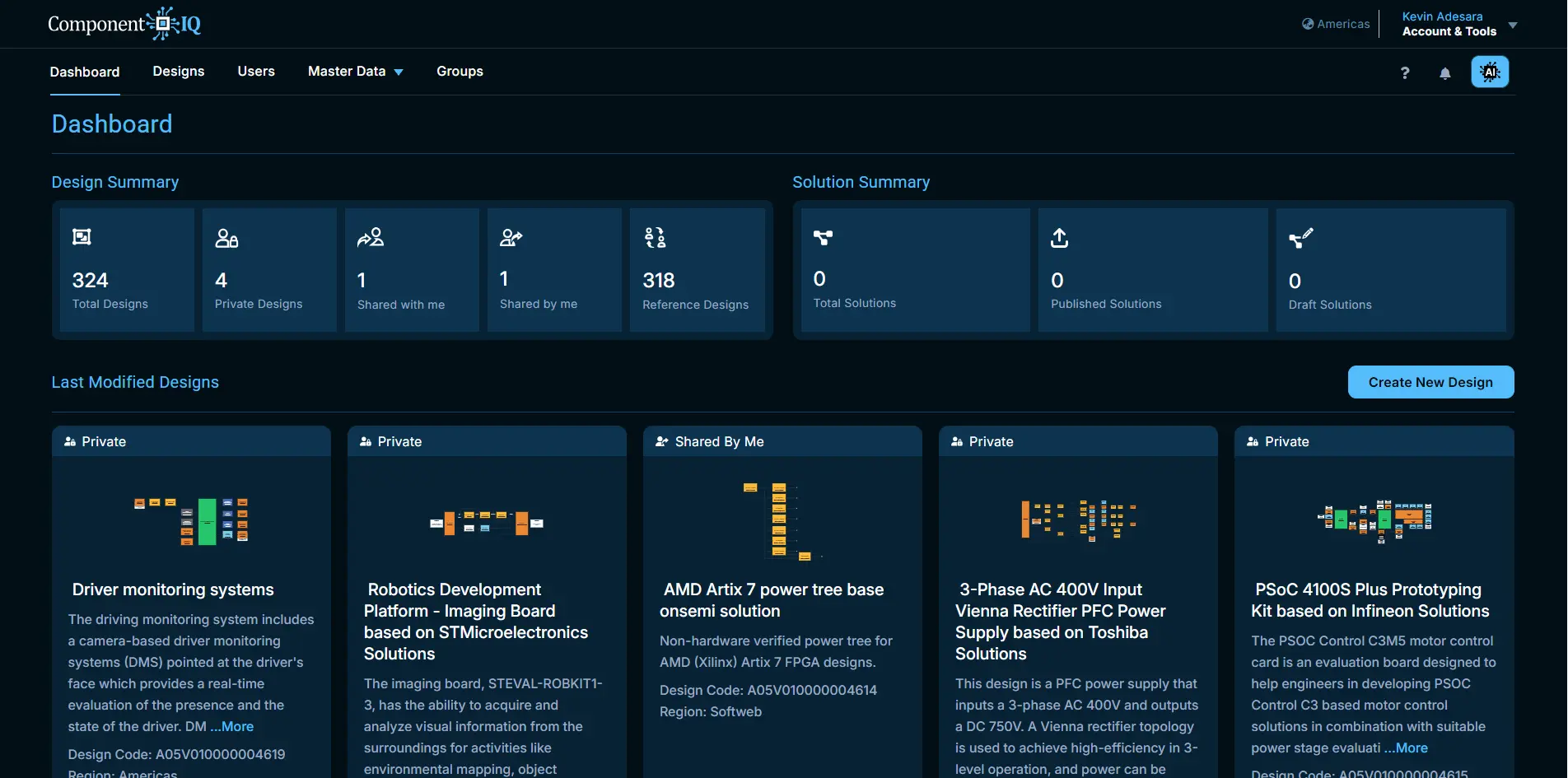Click Design Code A05V010000004614 text
1568x778 pixels.
[768, 690]
